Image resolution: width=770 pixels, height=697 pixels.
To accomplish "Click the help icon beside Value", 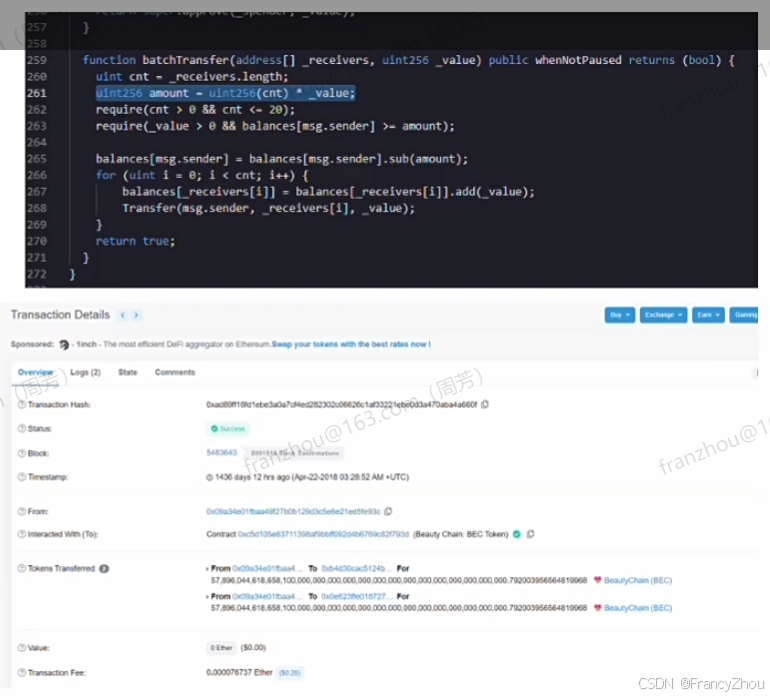I will tap(22, 647).
